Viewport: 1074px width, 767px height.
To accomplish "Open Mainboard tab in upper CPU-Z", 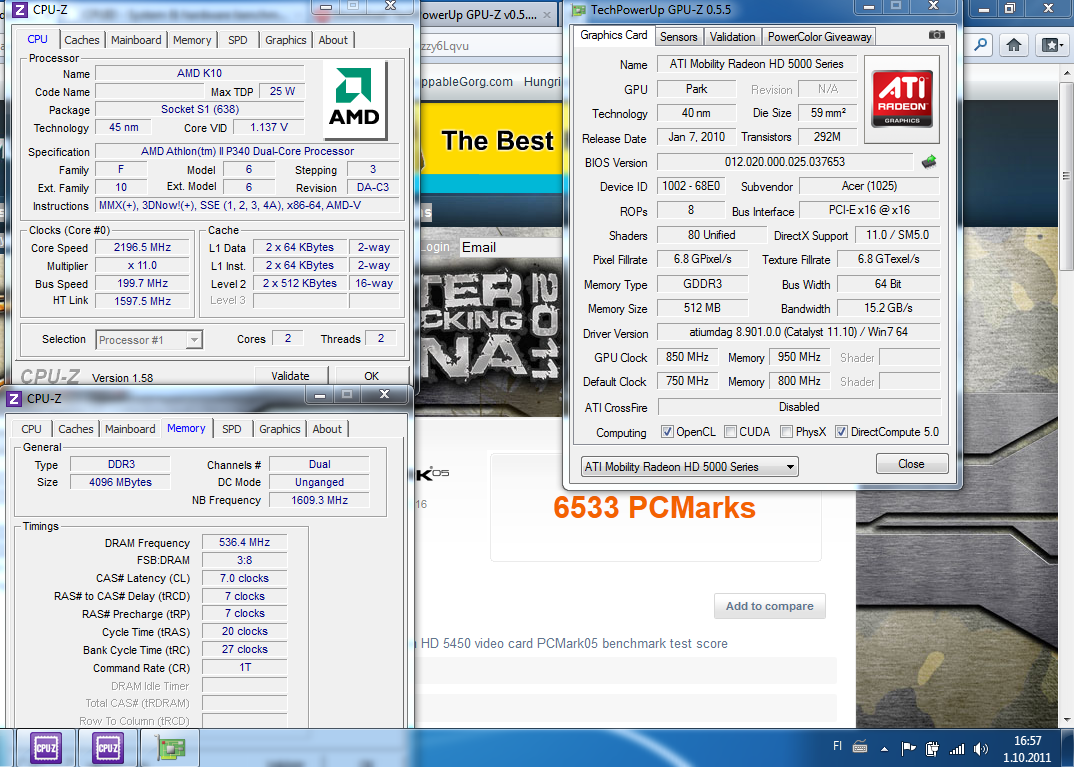I will coord(136,40).
